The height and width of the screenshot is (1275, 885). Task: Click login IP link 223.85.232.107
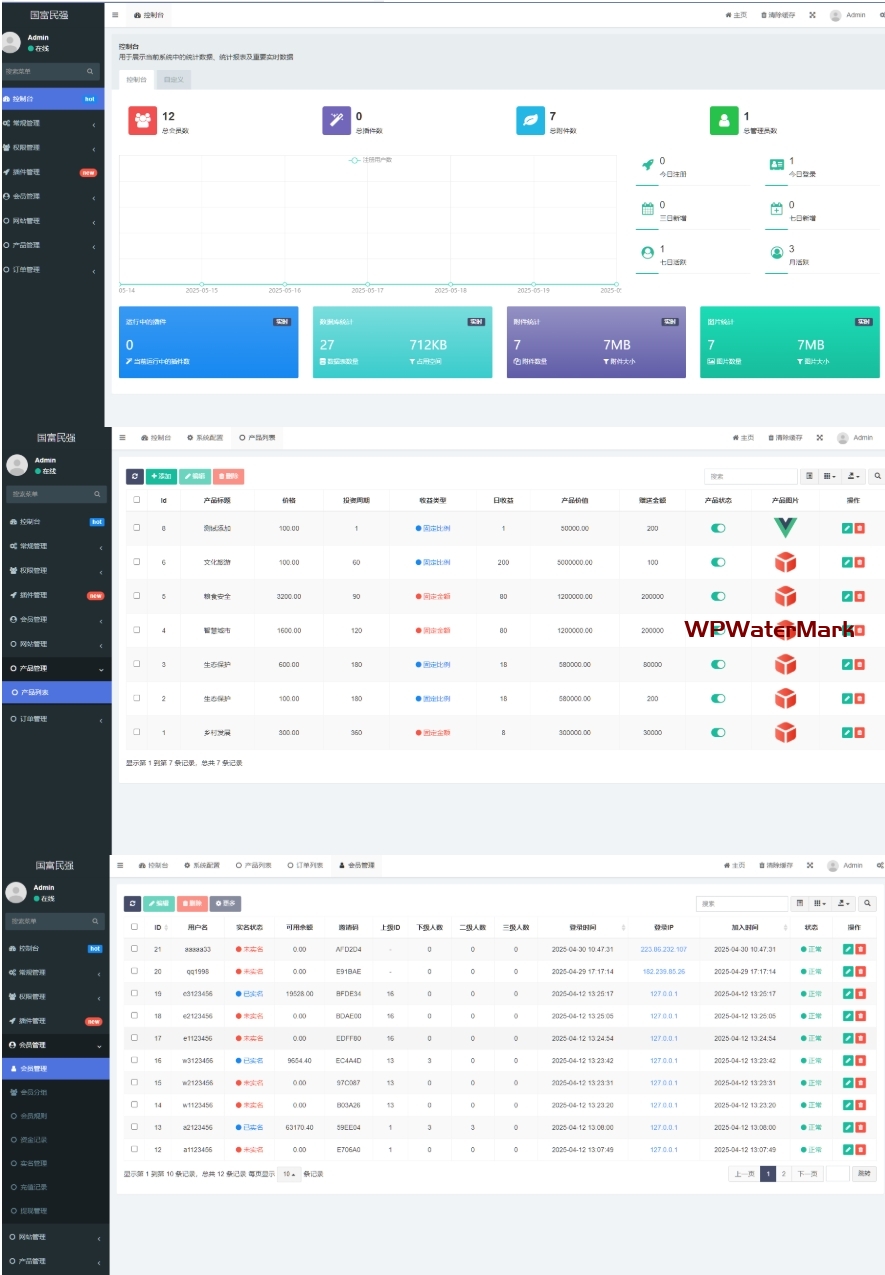tap(663, 949)
